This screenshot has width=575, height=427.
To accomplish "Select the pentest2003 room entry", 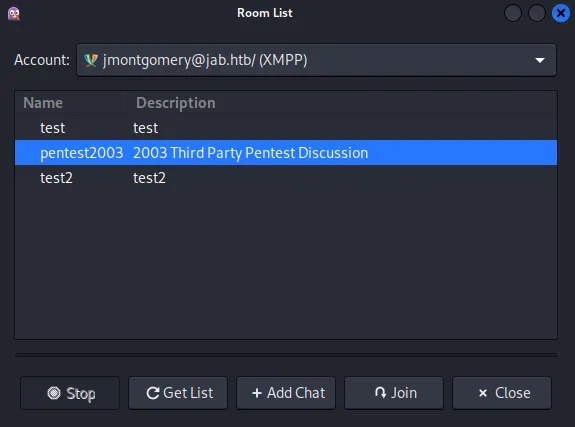I will coord(81,153).
